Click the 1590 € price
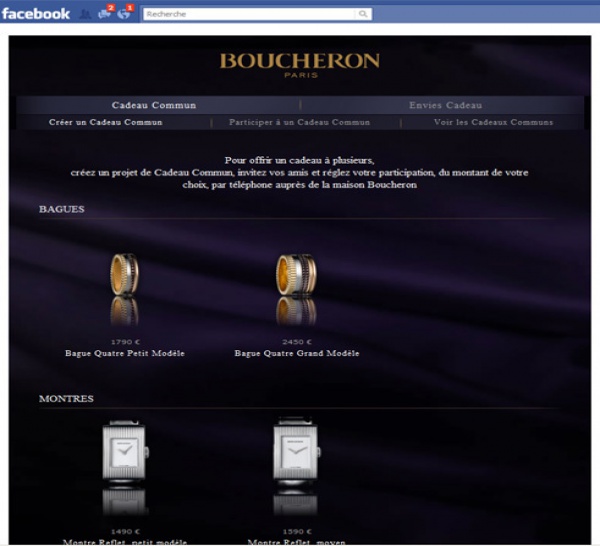Image resolution: width=600 pixels, height=546 pixels. point(297,531)
